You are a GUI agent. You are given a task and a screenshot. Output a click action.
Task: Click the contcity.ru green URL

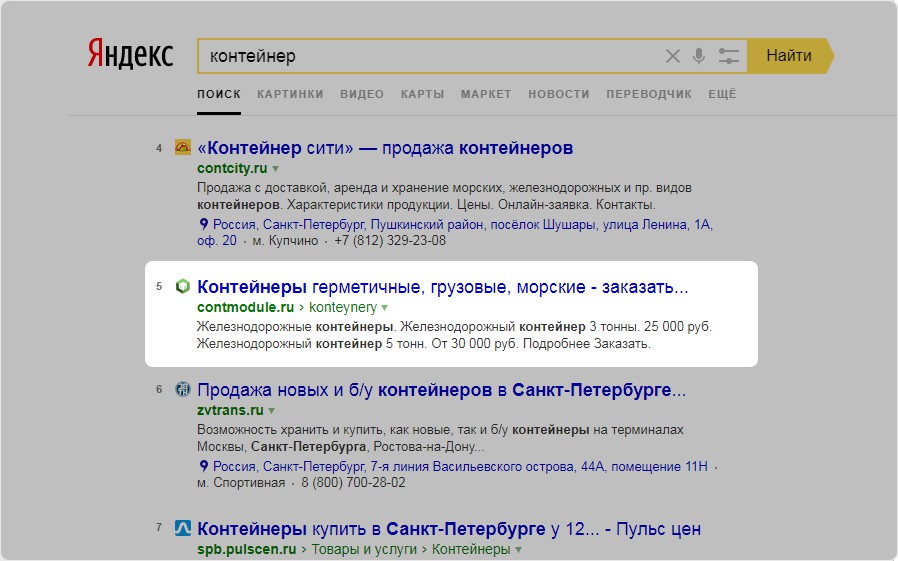point(232,168)
